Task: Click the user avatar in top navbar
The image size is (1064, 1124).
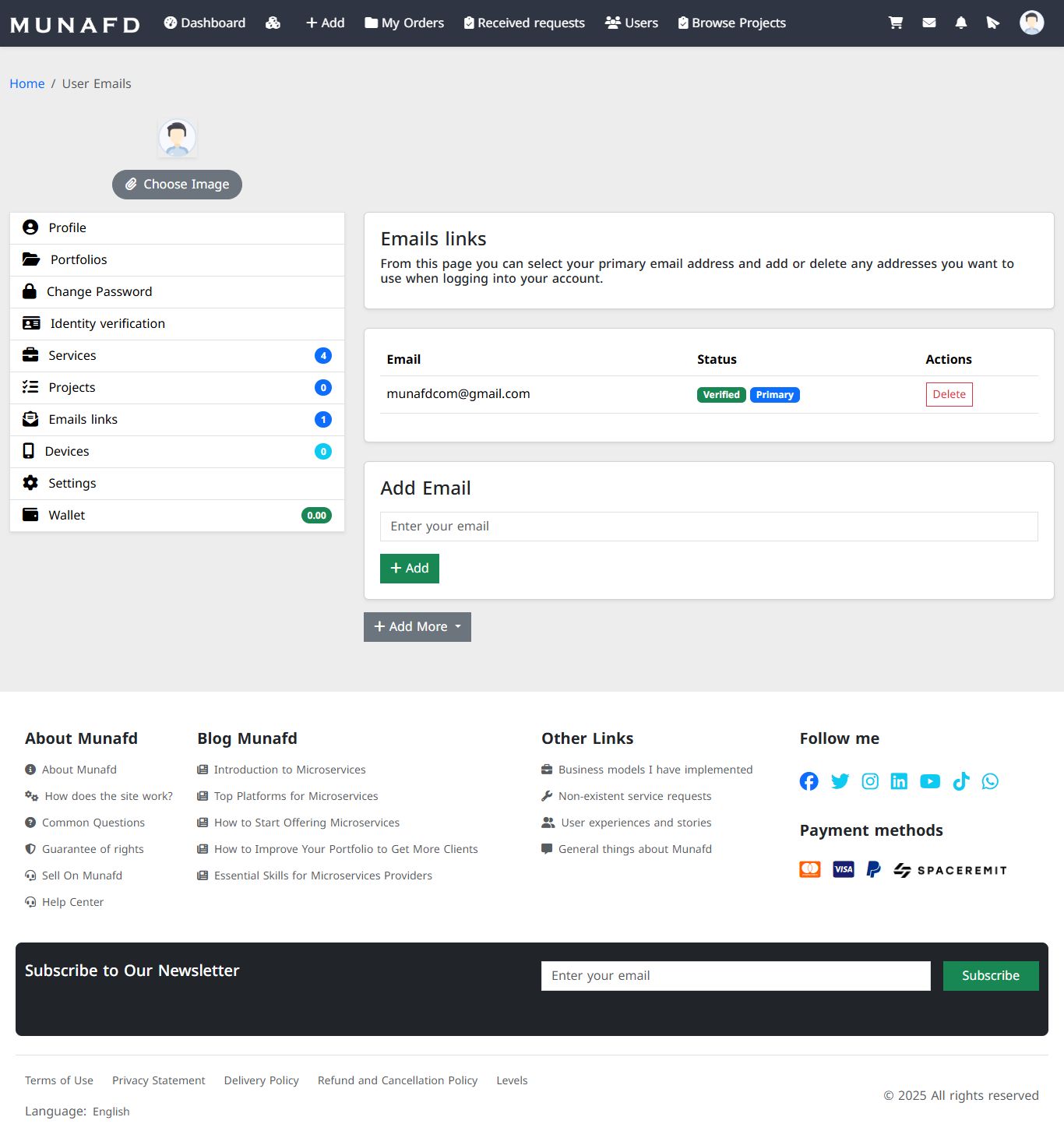Action: (1032, 23)
